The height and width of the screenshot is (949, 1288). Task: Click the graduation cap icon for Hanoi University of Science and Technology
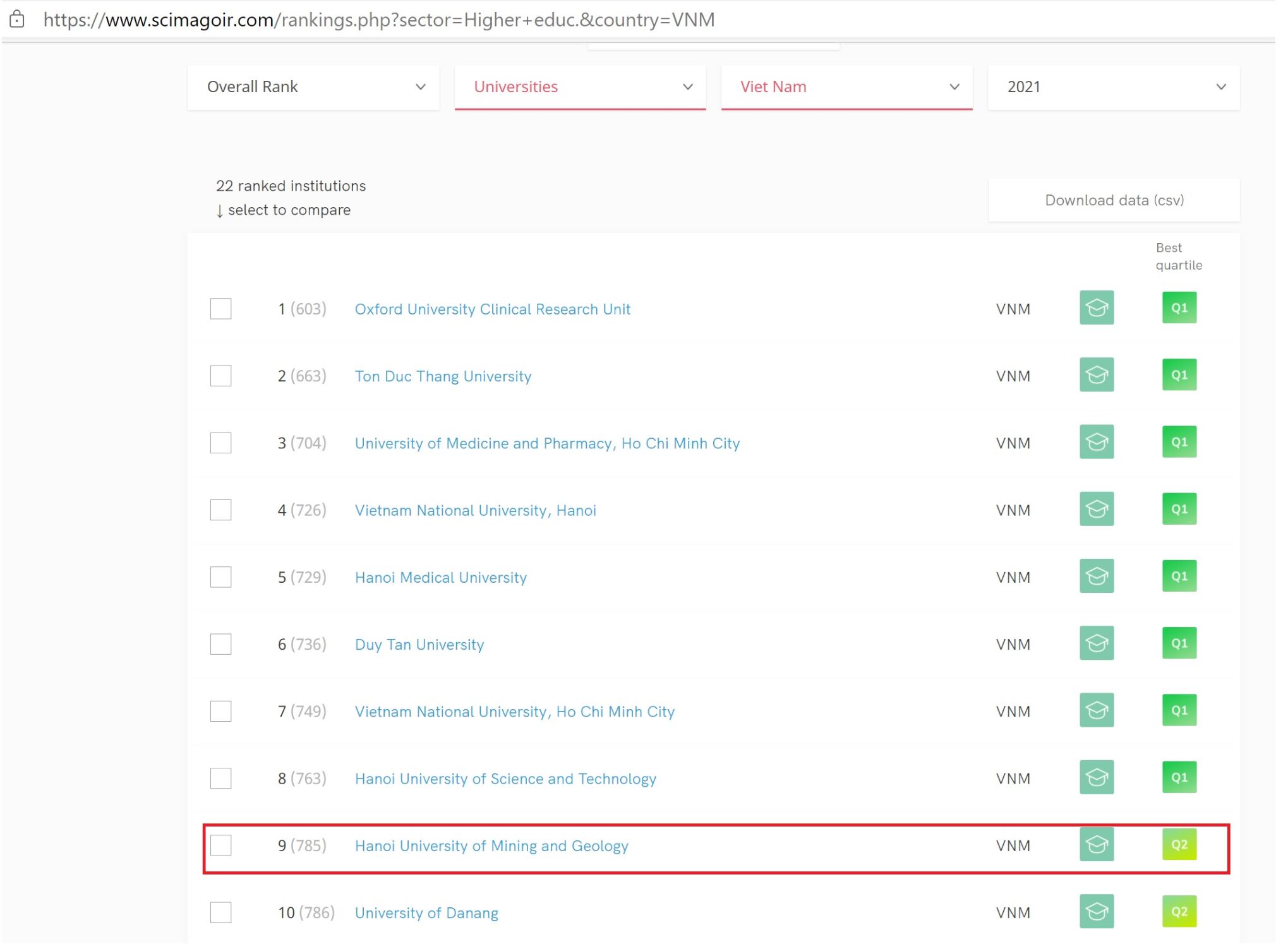coord(1097,777)
